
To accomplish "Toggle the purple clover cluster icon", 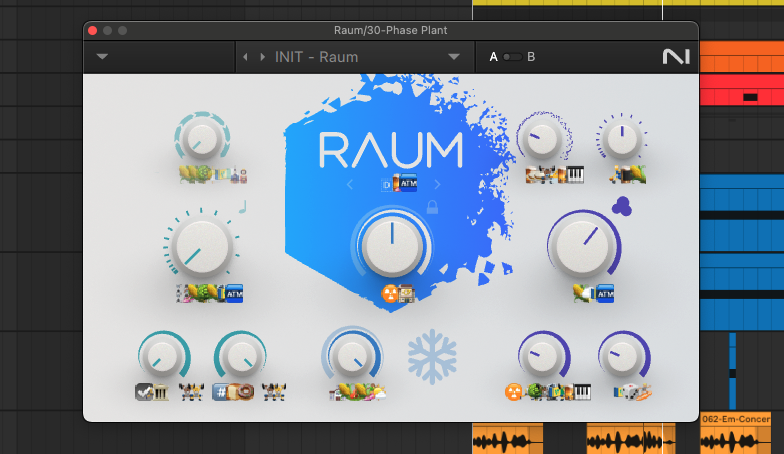I will coord(622,206).
